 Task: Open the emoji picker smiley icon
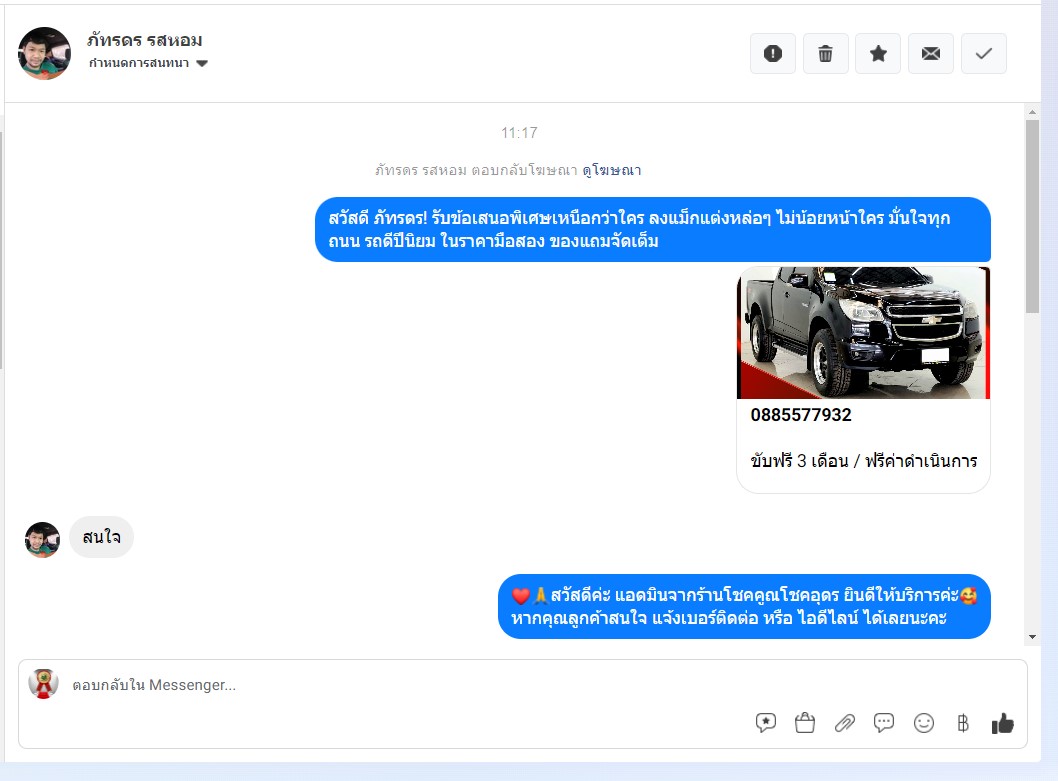point(924,723)
